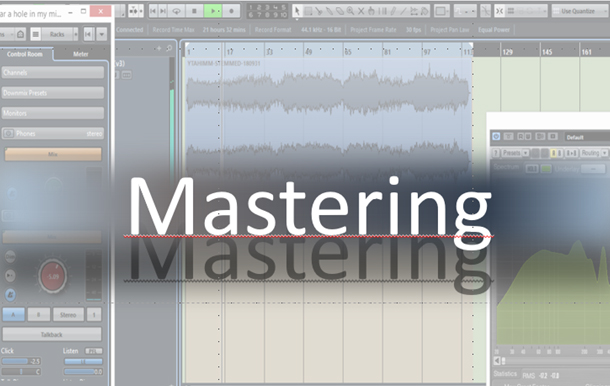Click the Stop transport button

(x=194, y=11)
